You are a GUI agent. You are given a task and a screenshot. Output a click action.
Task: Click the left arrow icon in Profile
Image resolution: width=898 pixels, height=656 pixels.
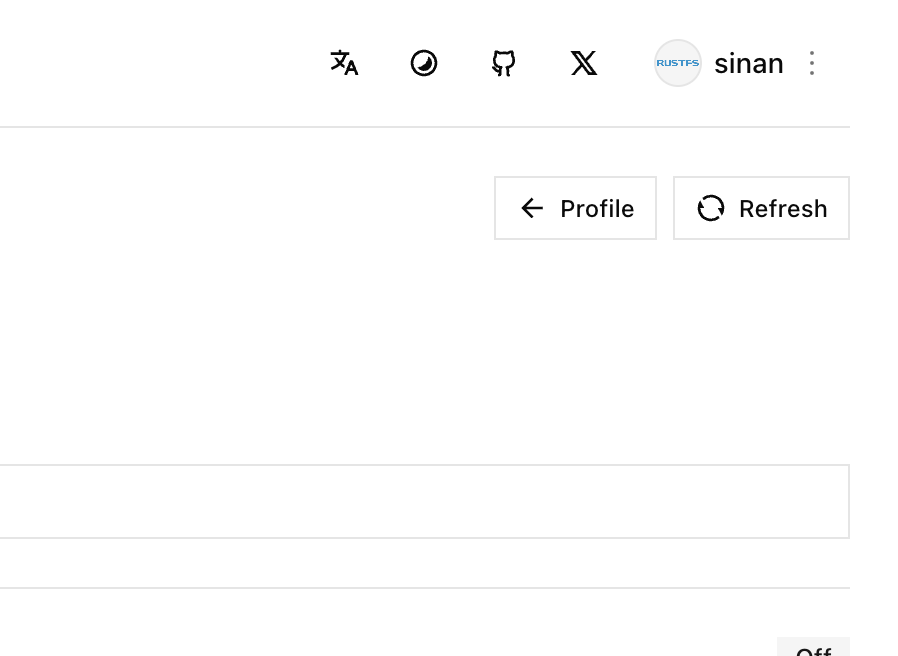[532, 208]
